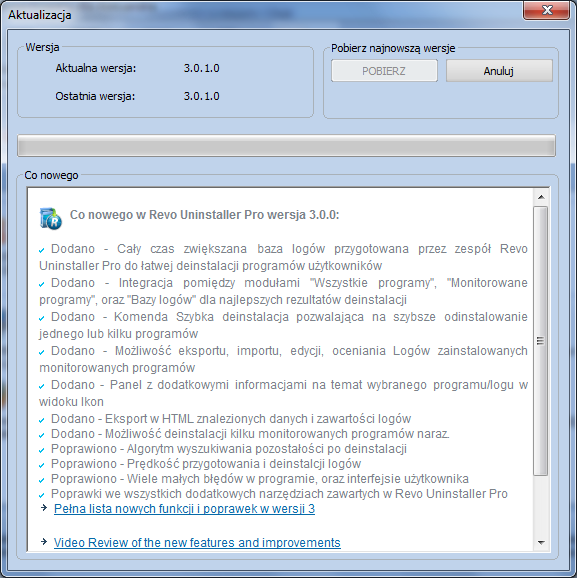Click checkmark beside Możliwość eksportu, importu

click(42, 352)
